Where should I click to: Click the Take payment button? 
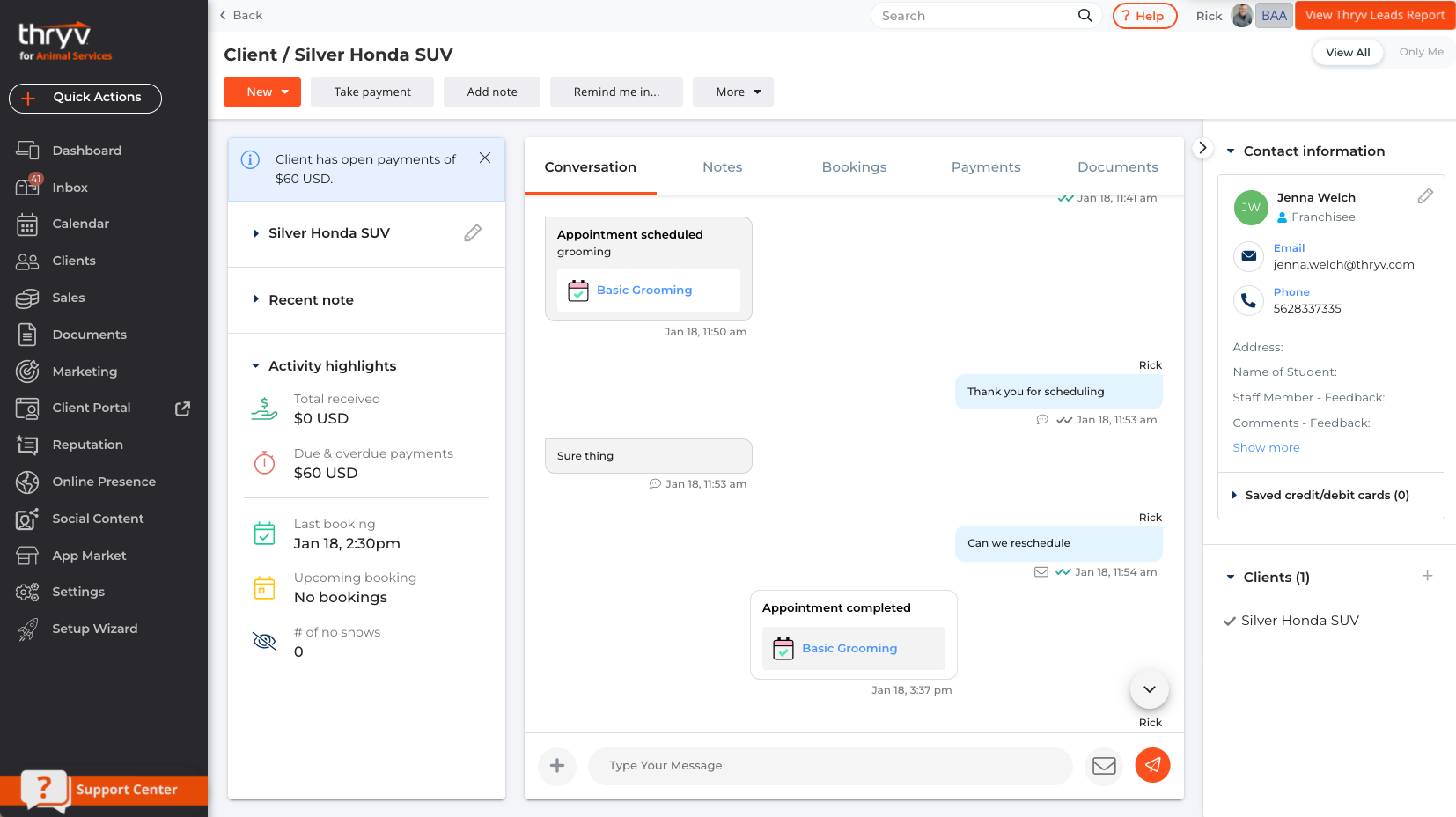pos(372,92)
